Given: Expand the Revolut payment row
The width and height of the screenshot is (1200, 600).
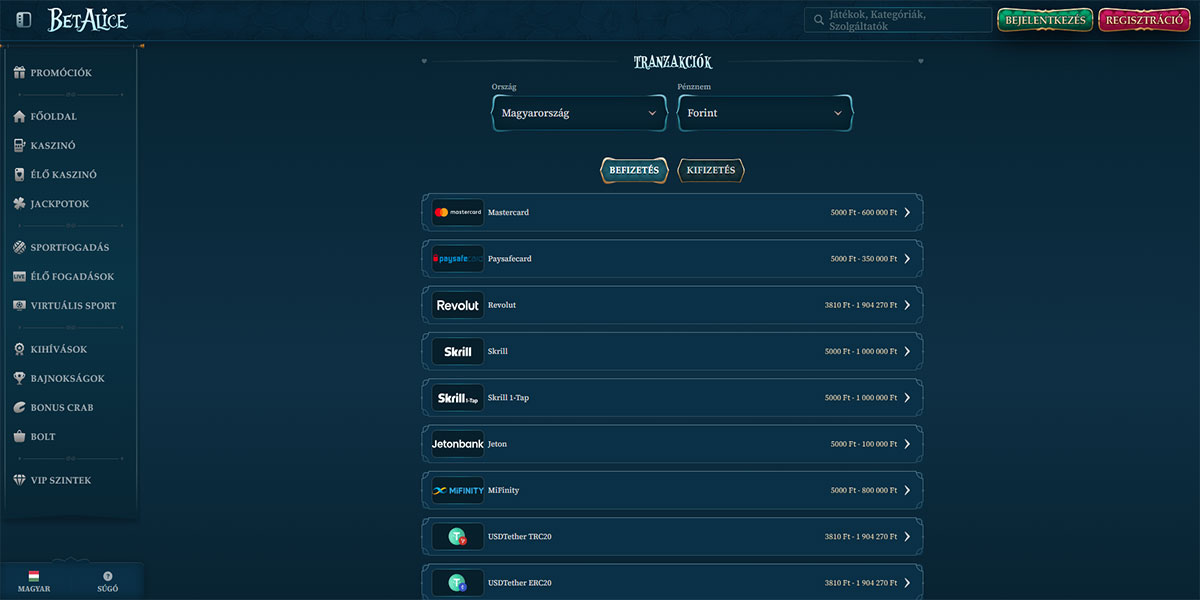Looking at the screenshot, I should tap(908, 304).
